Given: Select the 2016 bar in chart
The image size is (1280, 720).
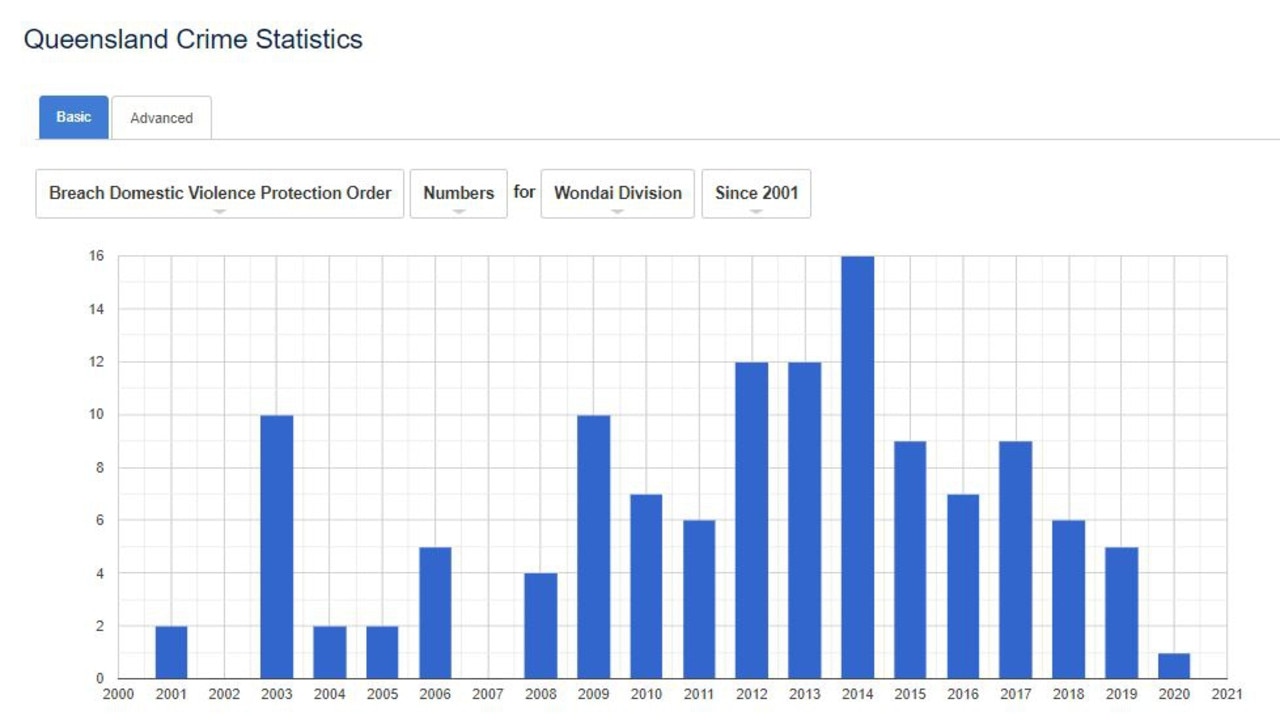Looking at the screenshot, I should pyautogui.click(x=963, y=587).
